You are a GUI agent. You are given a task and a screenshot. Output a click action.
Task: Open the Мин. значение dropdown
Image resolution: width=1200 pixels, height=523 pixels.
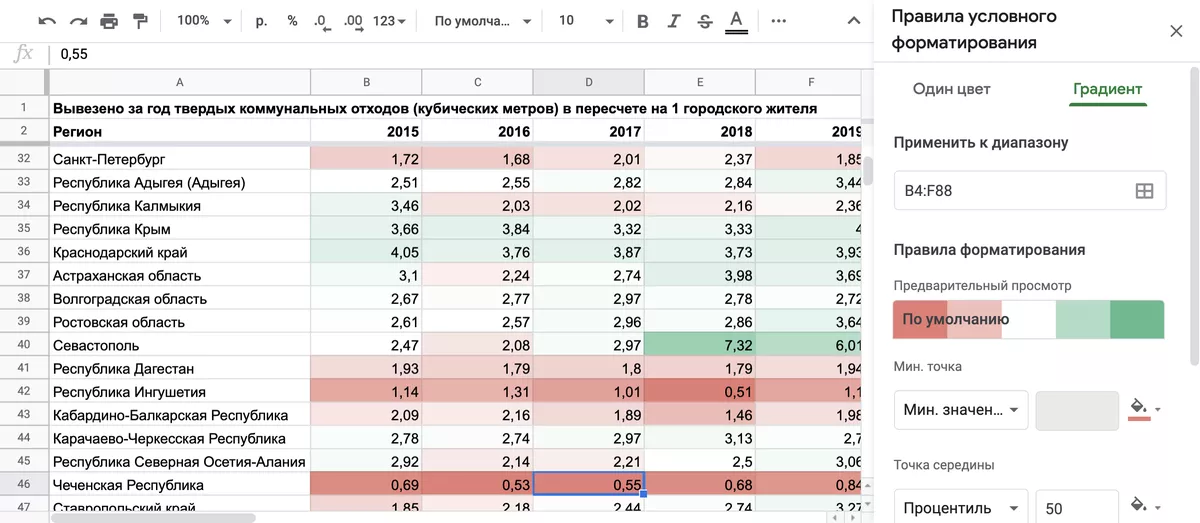pyautogui.click(x=961, y=409)
